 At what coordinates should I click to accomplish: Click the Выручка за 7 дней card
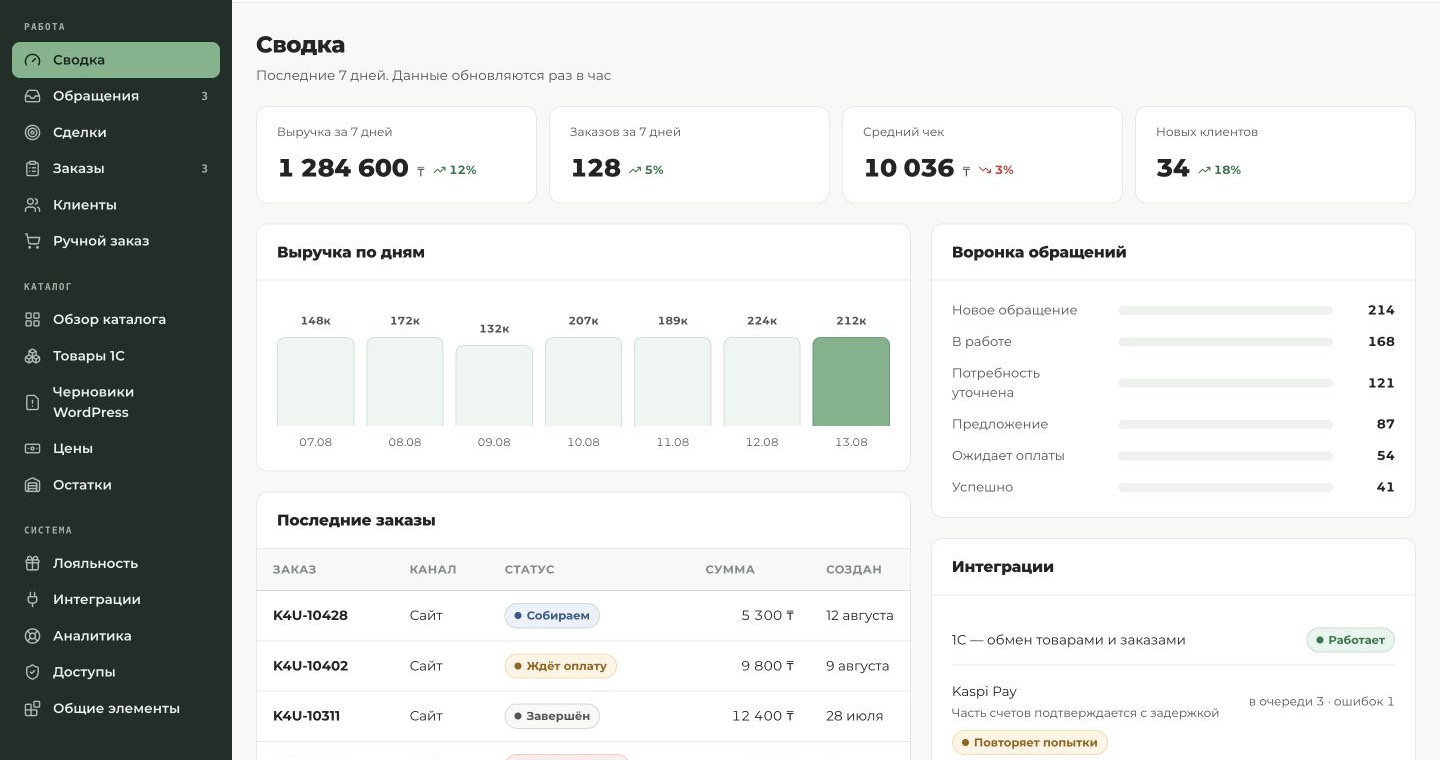396,155
